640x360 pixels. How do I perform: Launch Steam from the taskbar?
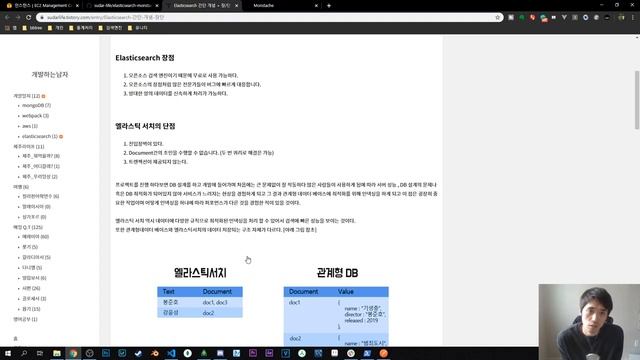tap(138, 353)
